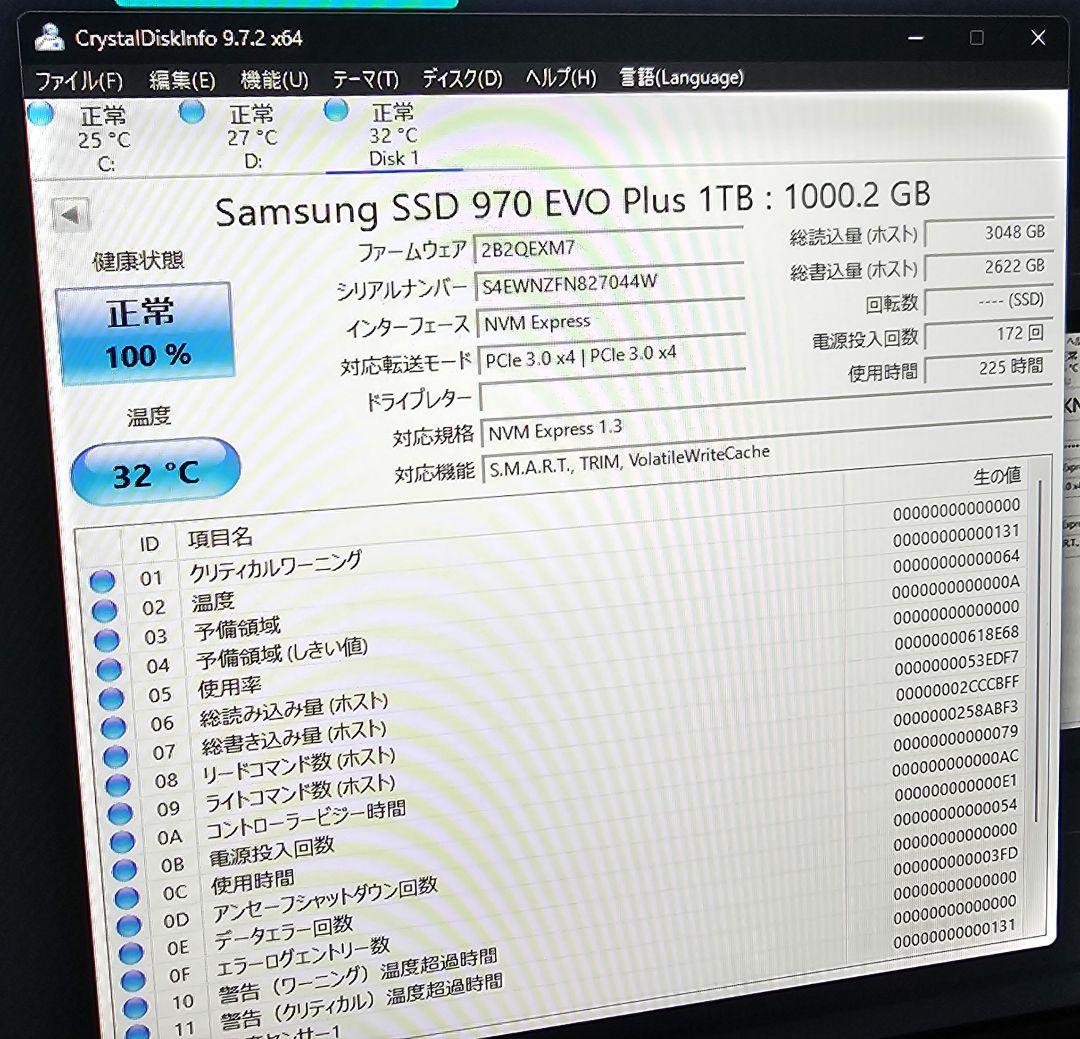Click the SMART list vertical scrollbar
The width and height of the screenshot is (1080, 1039).
[1038, 651]
